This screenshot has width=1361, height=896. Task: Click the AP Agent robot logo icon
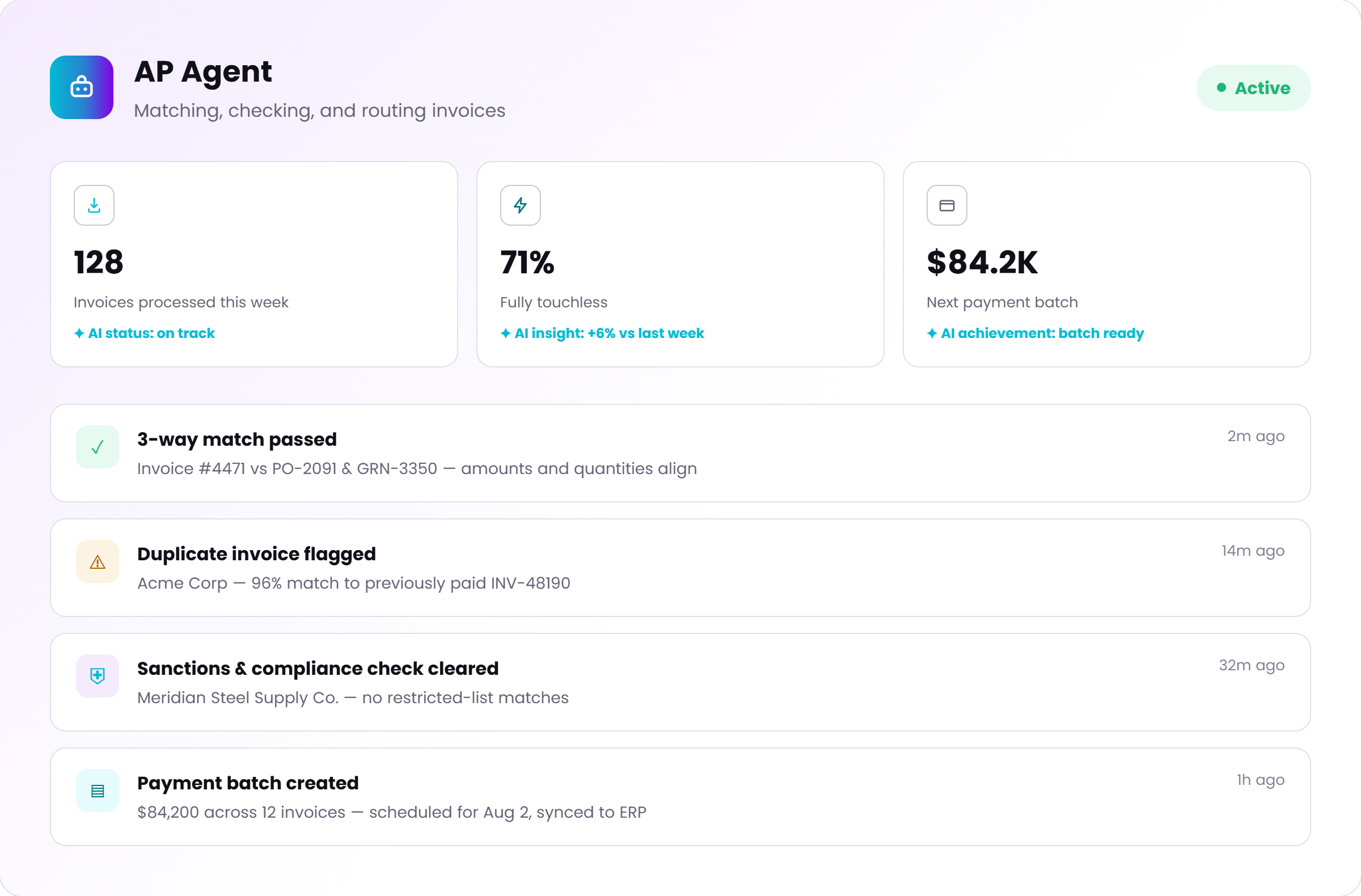81,87
